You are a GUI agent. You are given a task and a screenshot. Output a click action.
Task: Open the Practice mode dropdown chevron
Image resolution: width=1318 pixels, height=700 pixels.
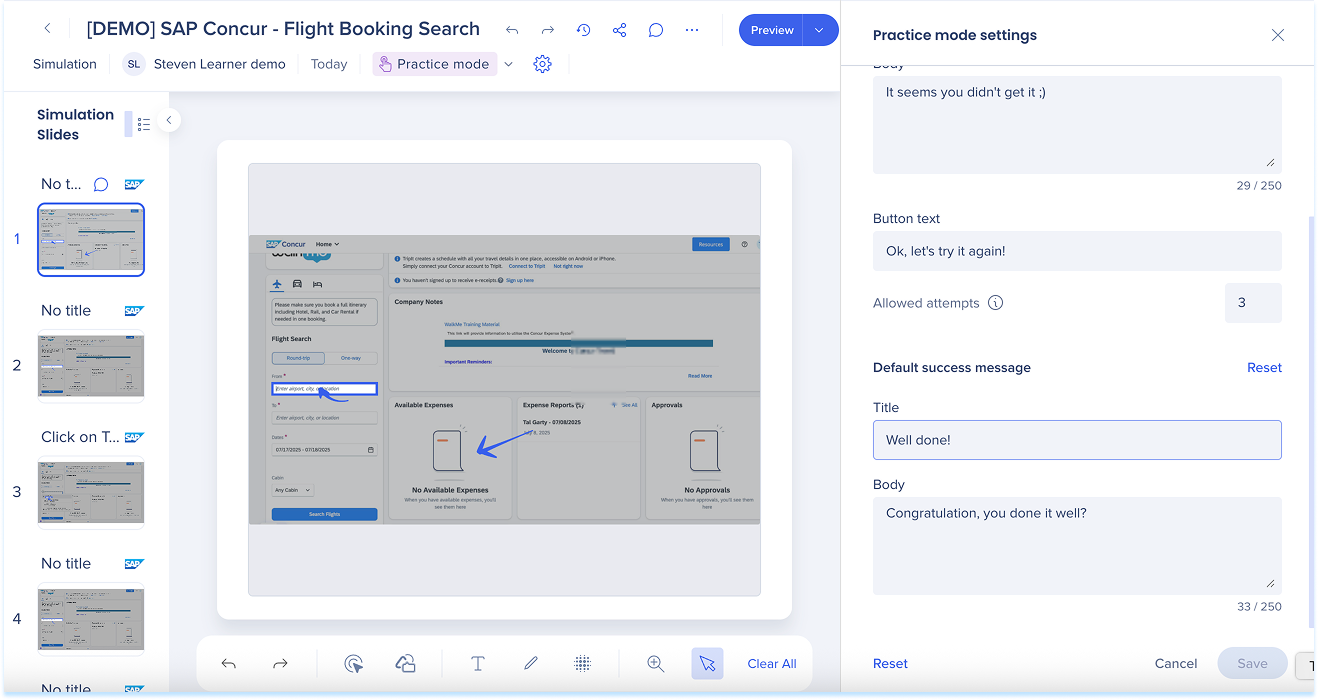point(509,64)
